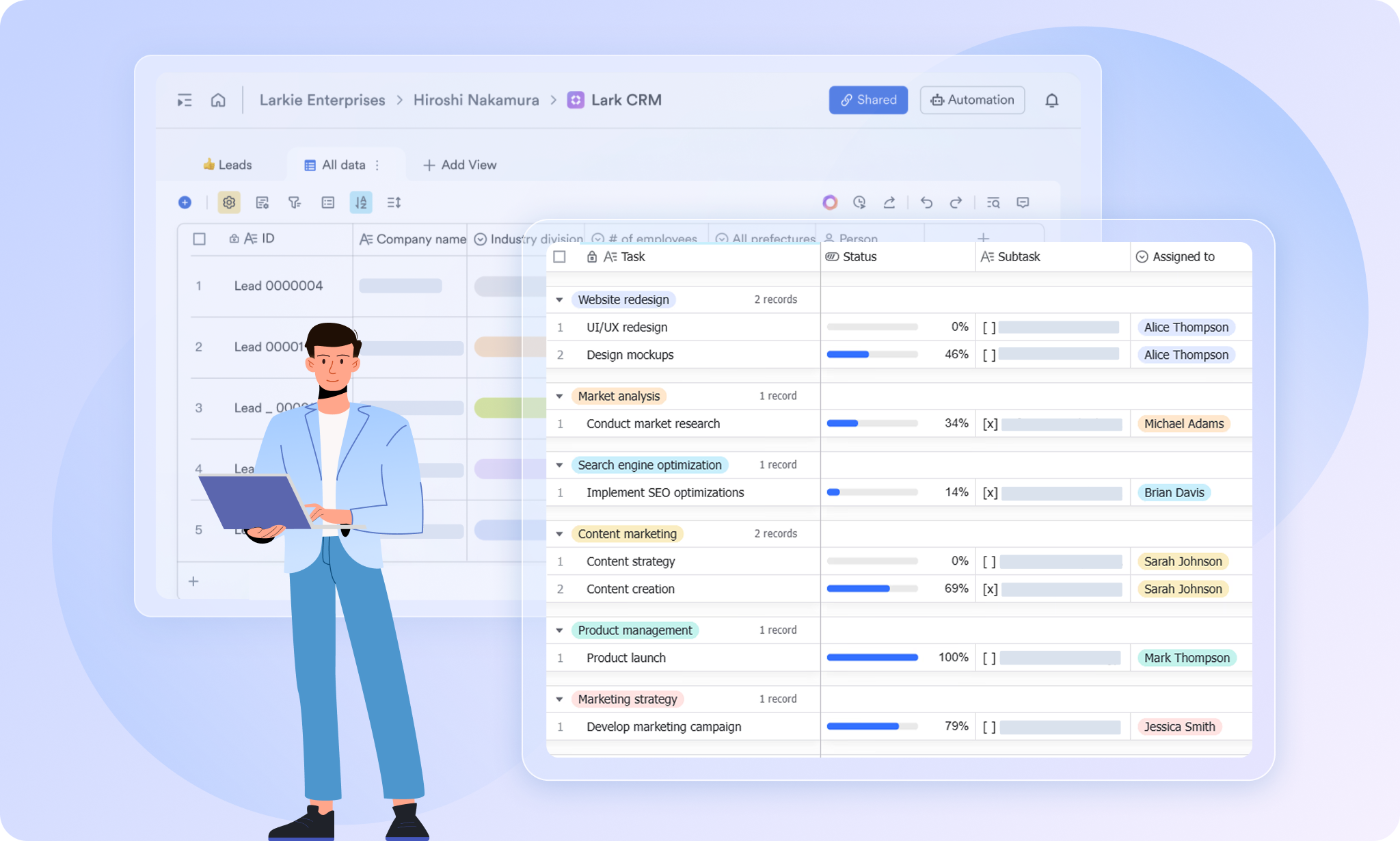1400x841 pixels.
Task: Navigate to Hiroshi Nakamura breadcrumb
Action: pyautogui.click(x=476, y=100)
